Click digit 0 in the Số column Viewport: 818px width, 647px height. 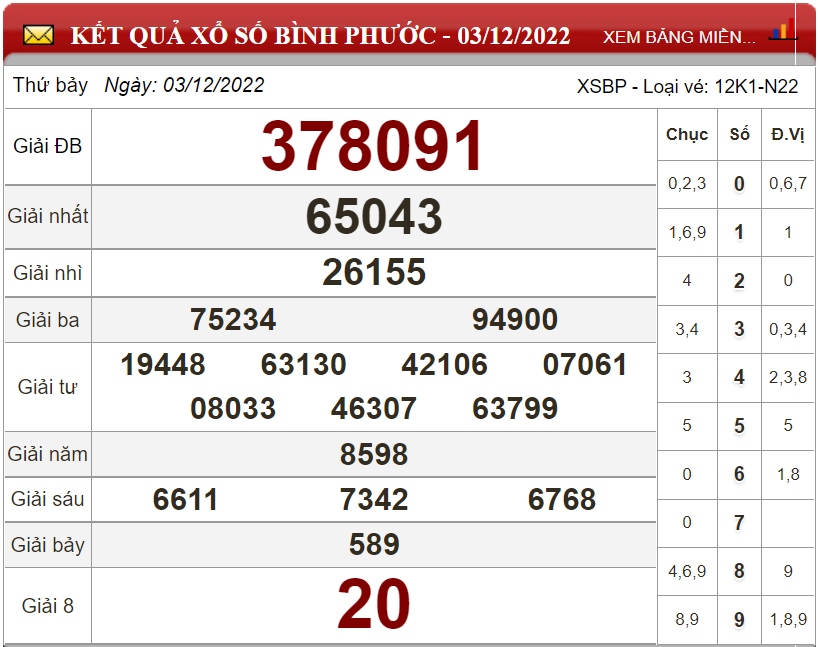(739, 184)
